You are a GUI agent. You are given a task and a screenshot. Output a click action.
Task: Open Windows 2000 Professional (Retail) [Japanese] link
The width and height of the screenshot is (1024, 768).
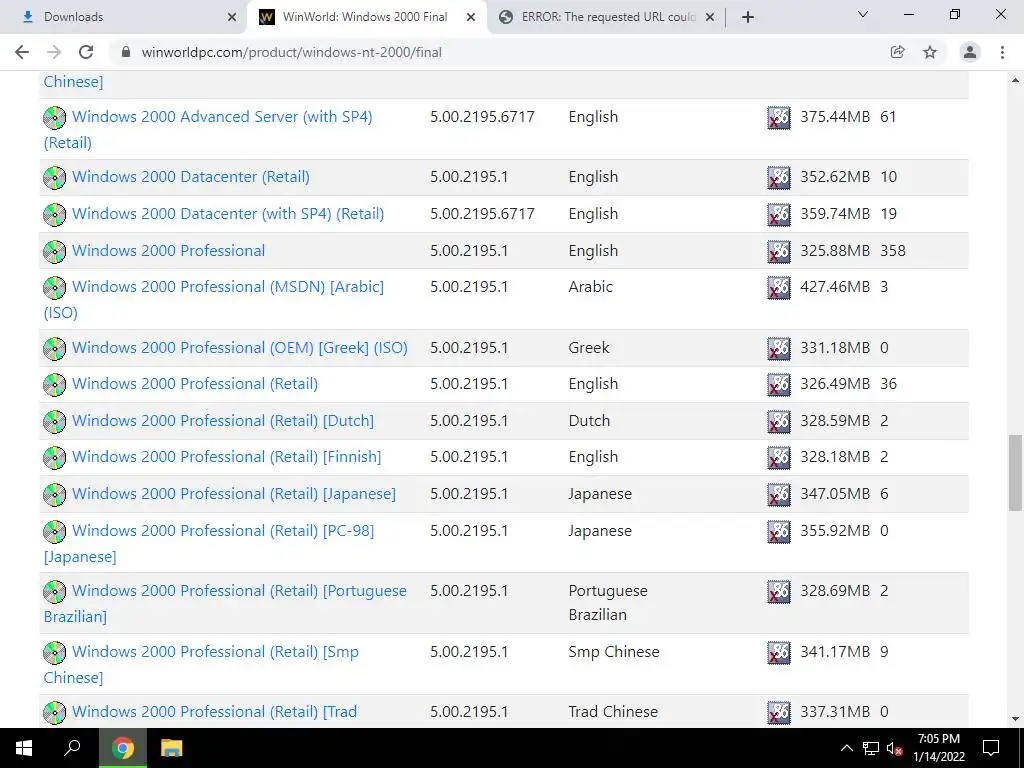[x=234, y=494]
